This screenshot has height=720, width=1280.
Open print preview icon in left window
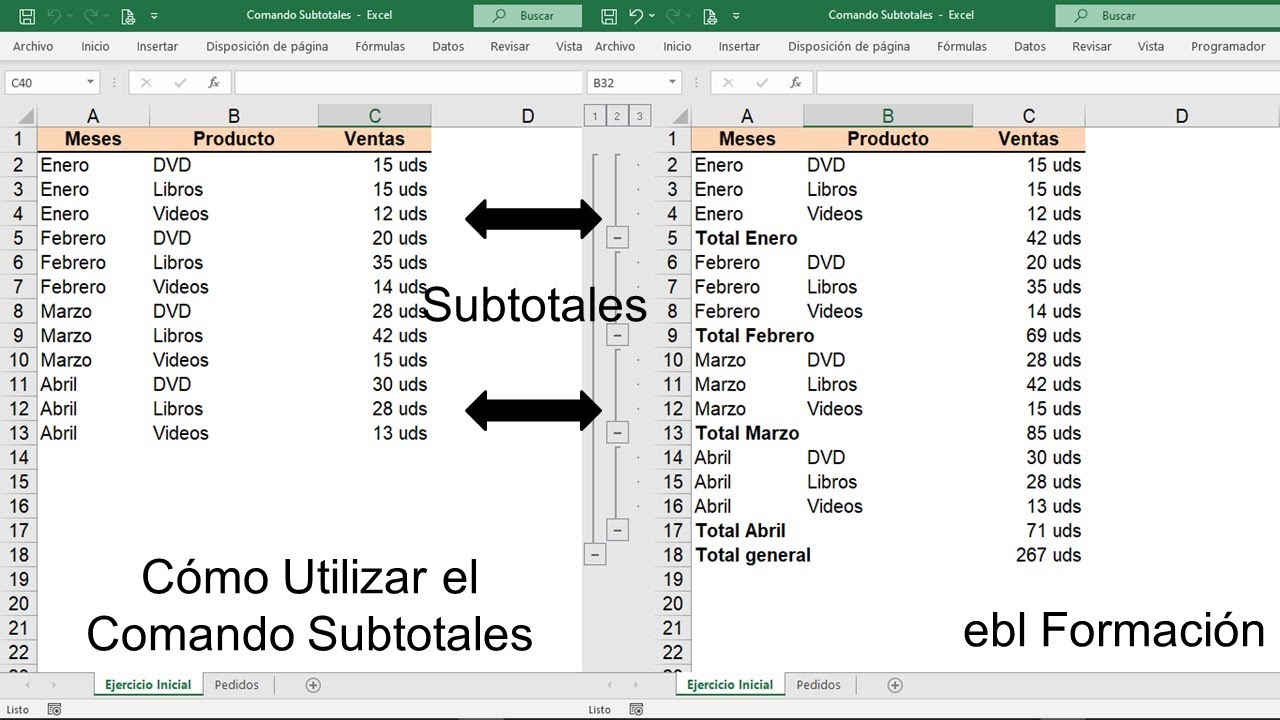click(128, 16)
